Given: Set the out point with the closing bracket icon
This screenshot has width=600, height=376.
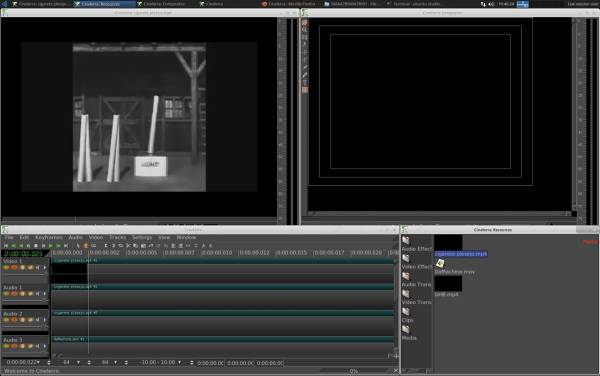Looking at the screenshot, I should (113, 246).
